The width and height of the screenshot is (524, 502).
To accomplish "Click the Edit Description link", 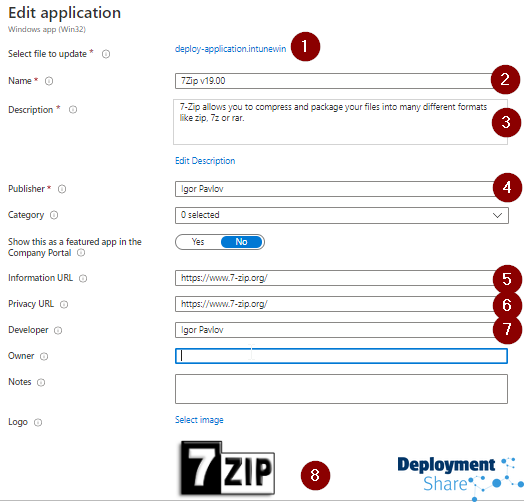I will (x=205, y=161).
